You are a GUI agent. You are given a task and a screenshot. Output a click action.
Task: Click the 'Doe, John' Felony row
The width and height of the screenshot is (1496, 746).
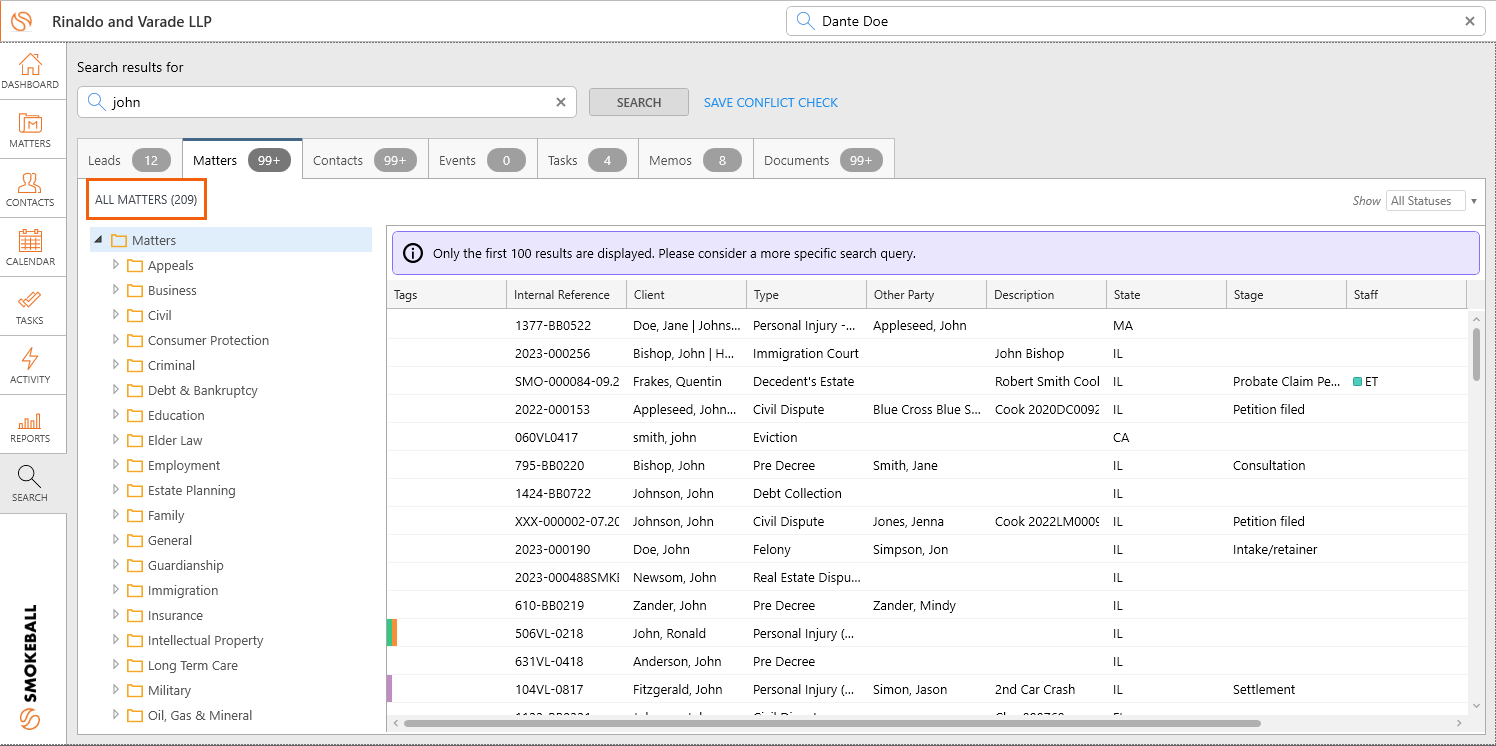929,549
